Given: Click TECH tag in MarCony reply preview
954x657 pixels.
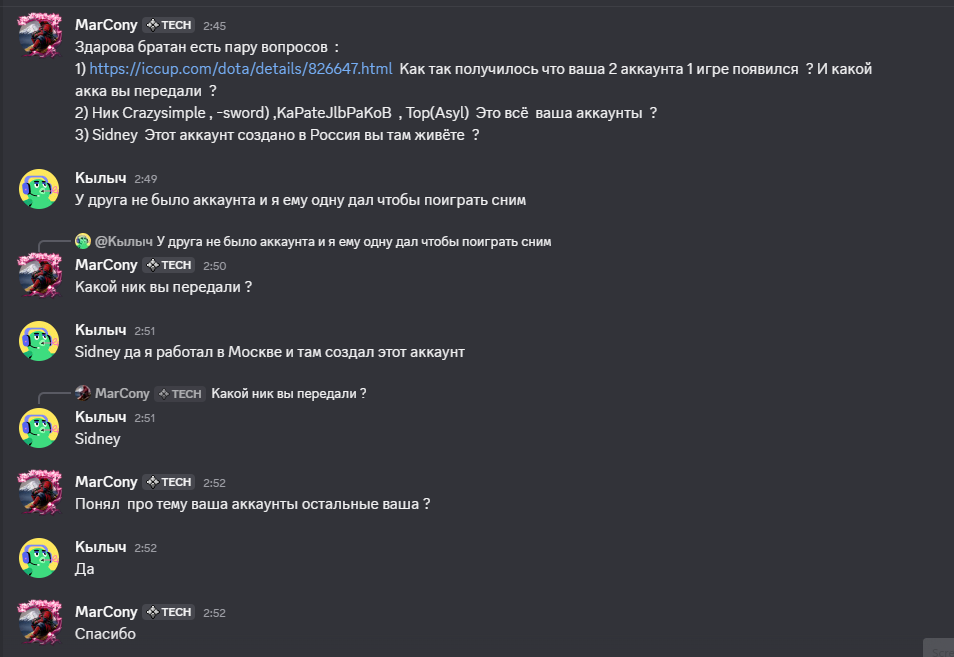Looking at the screenshot, I should pos(179,394).
